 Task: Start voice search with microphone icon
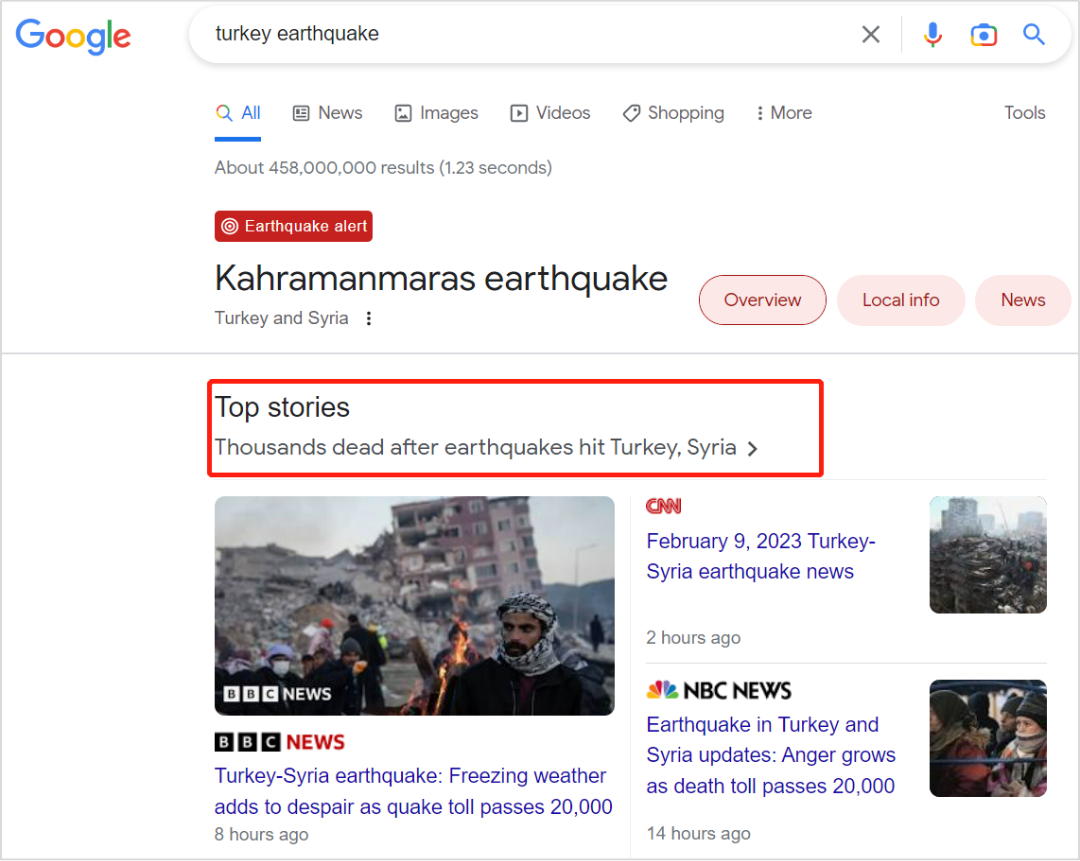click(x=932, y=35)
